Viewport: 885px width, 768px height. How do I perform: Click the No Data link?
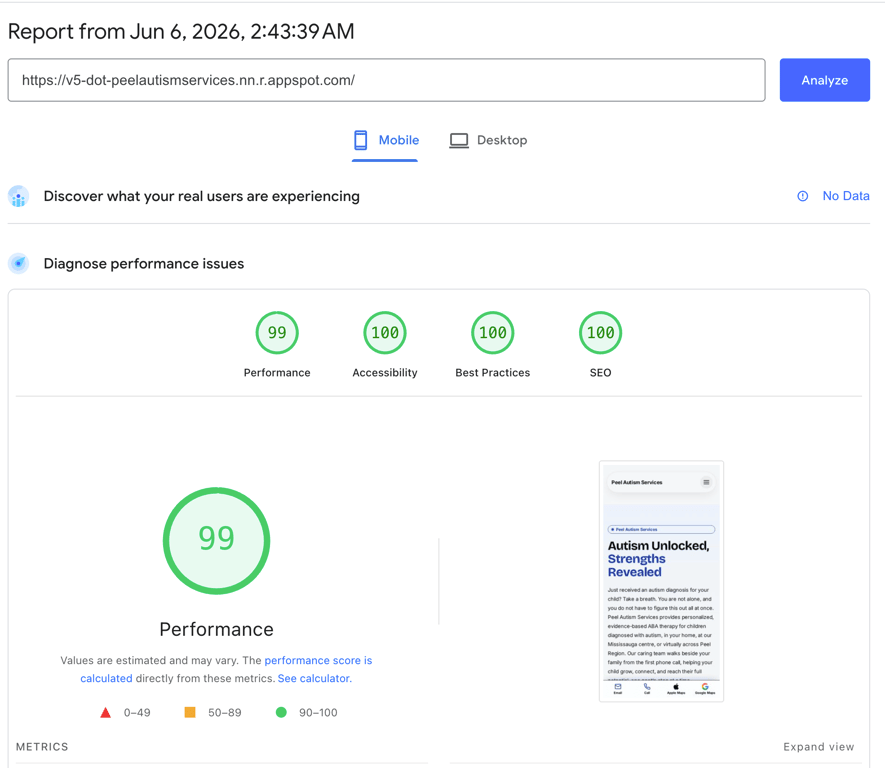tap(845, 196)
